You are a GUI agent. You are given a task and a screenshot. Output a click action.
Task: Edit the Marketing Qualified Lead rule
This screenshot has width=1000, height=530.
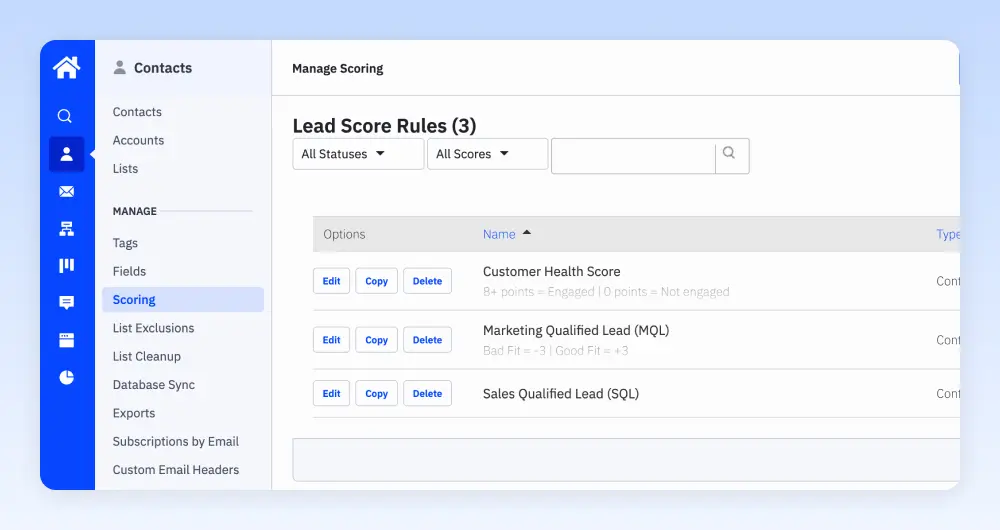click(332, 340)
